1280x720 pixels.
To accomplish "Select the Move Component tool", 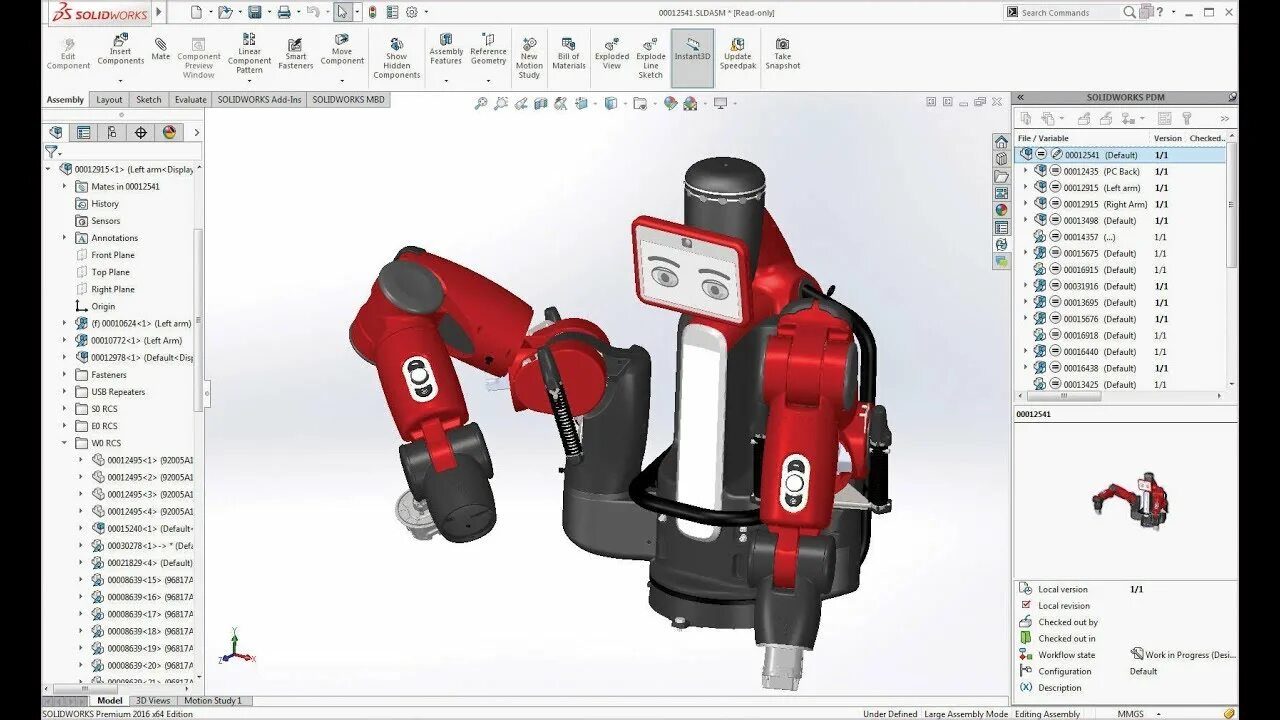I will (x=342, y=50).
